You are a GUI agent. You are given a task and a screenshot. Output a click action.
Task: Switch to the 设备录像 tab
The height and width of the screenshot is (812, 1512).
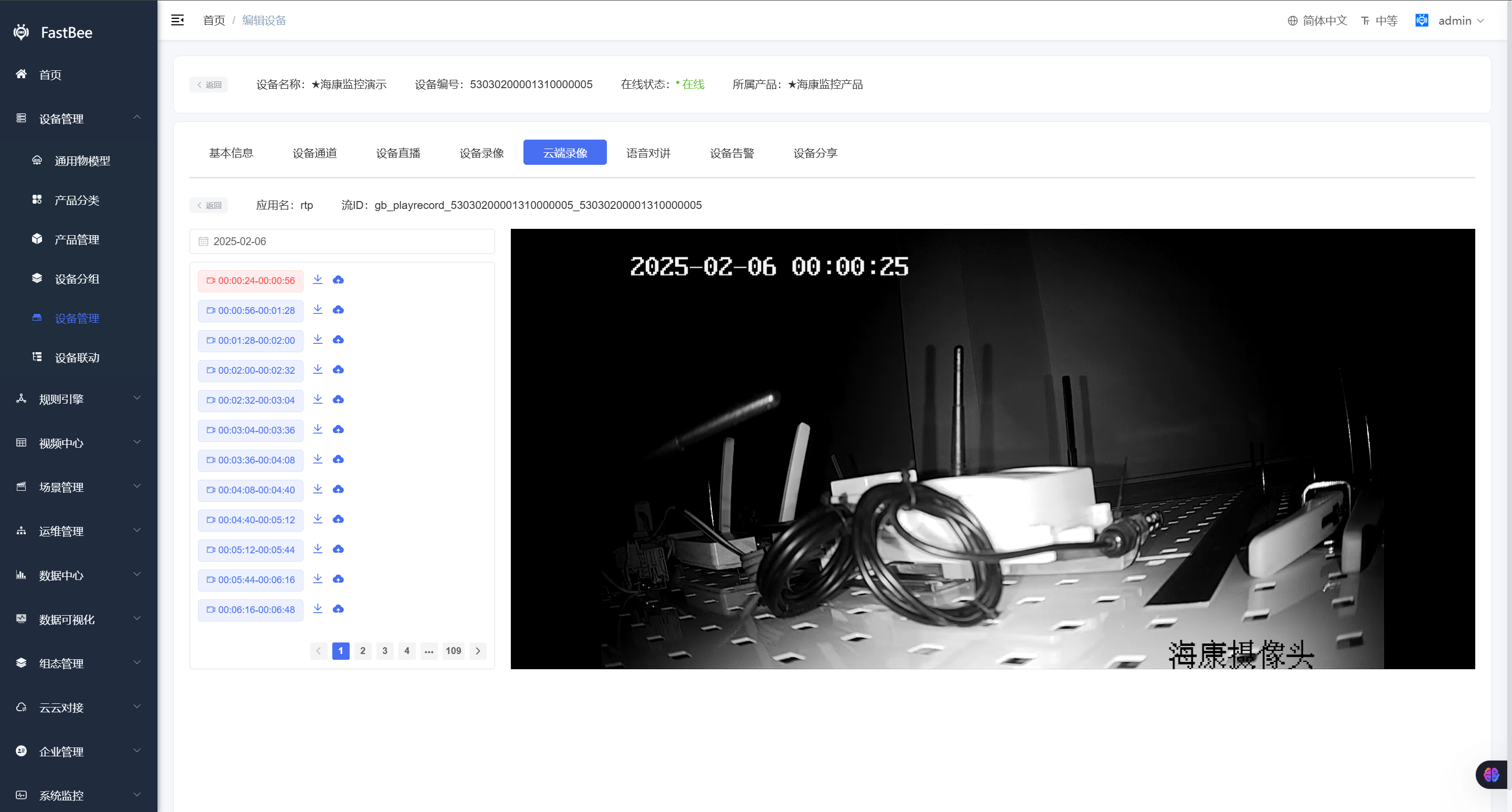coord(481,153)
